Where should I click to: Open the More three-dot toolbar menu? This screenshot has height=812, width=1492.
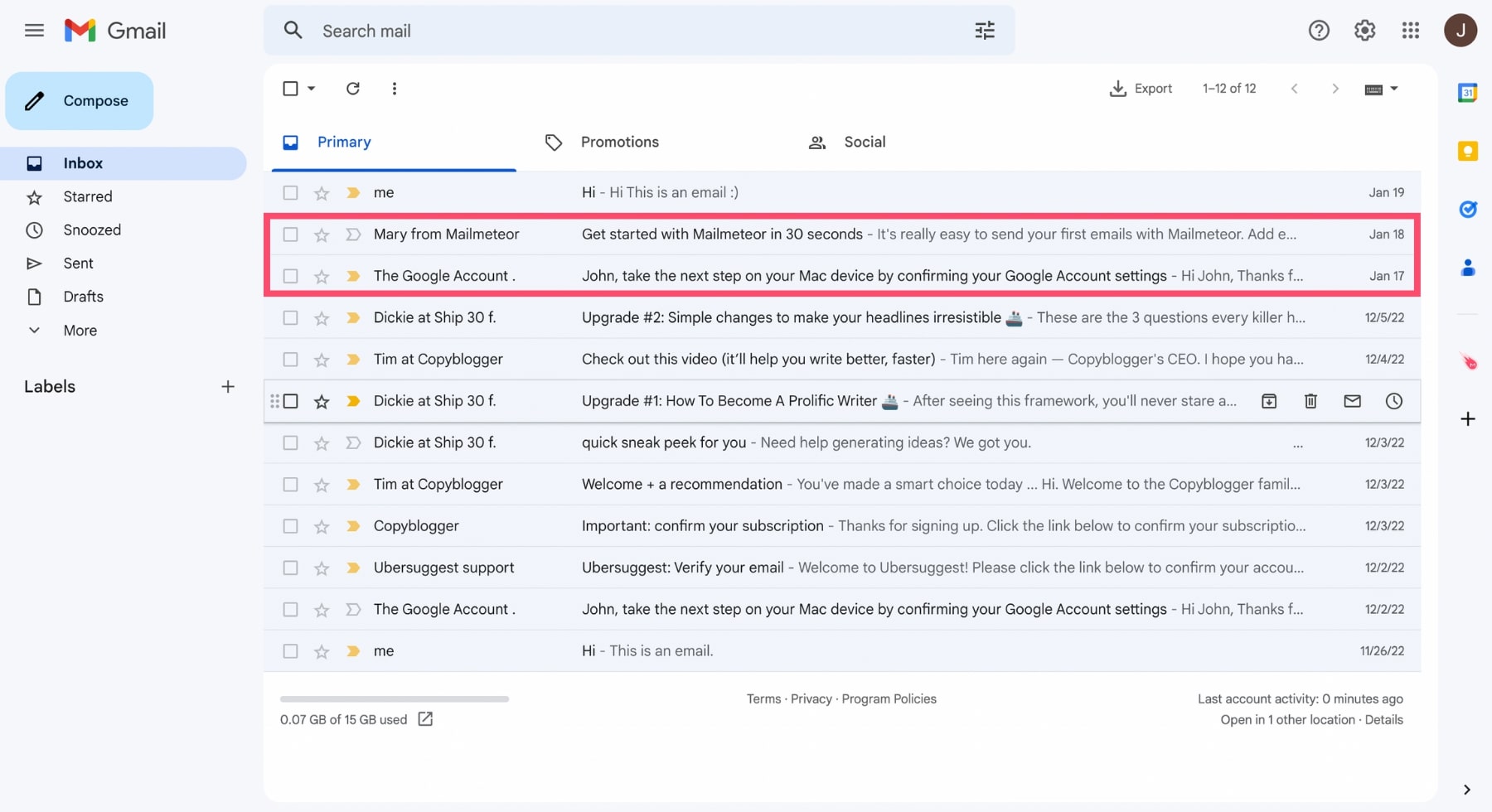[x=394, y=89]
